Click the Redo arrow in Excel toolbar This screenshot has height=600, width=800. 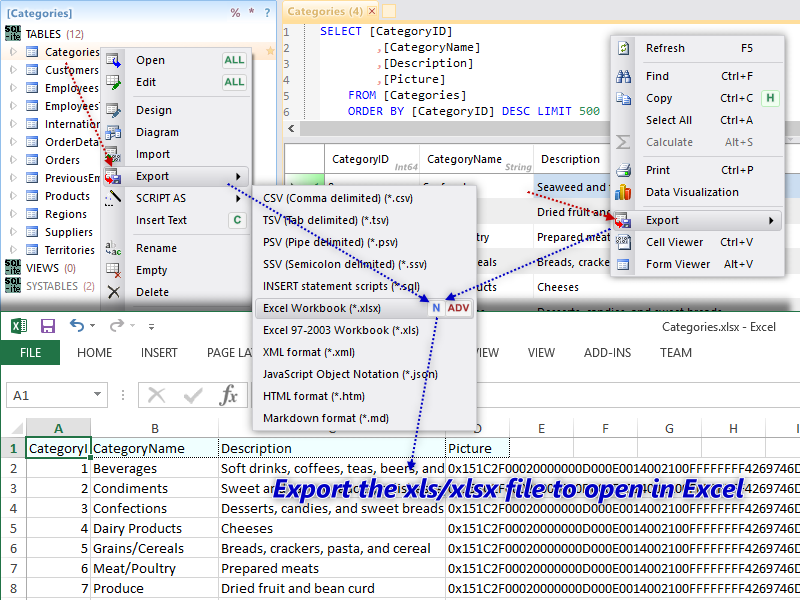(117, 325)
